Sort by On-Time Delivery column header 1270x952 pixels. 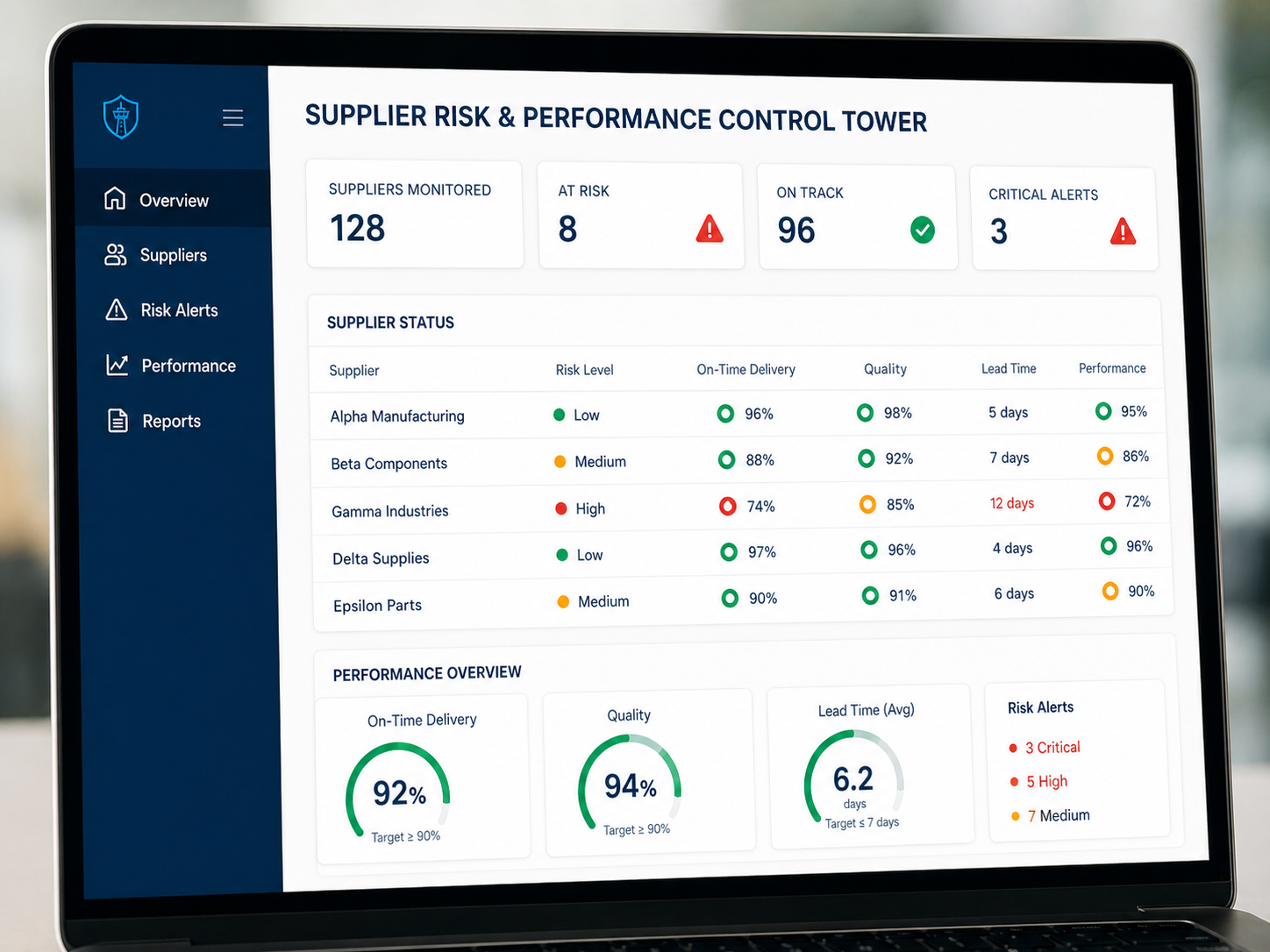[x=746, y=369]
